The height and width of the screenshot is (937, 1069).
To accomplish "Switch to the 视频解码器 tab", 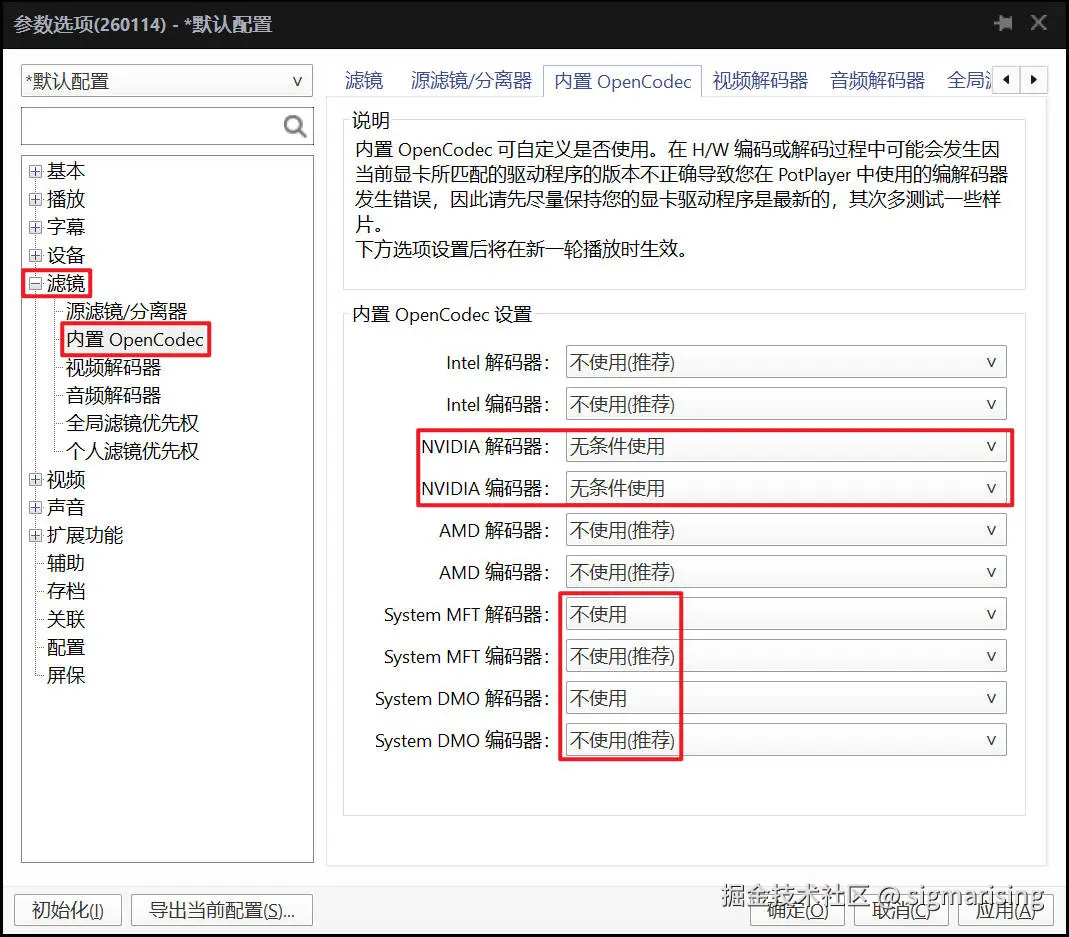I will pyautogui.click(x=760, y=80).
